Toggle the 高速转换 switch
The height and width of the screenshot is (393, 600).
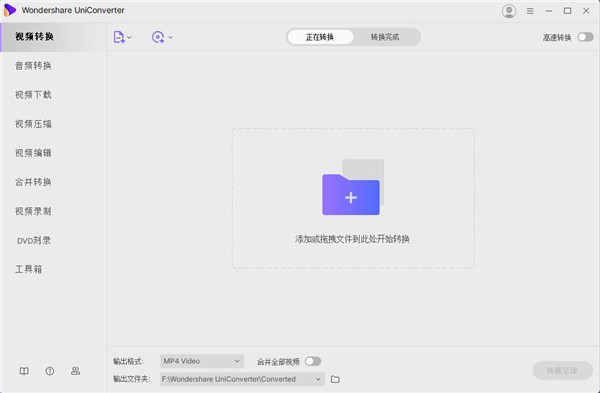click(585, 37)
